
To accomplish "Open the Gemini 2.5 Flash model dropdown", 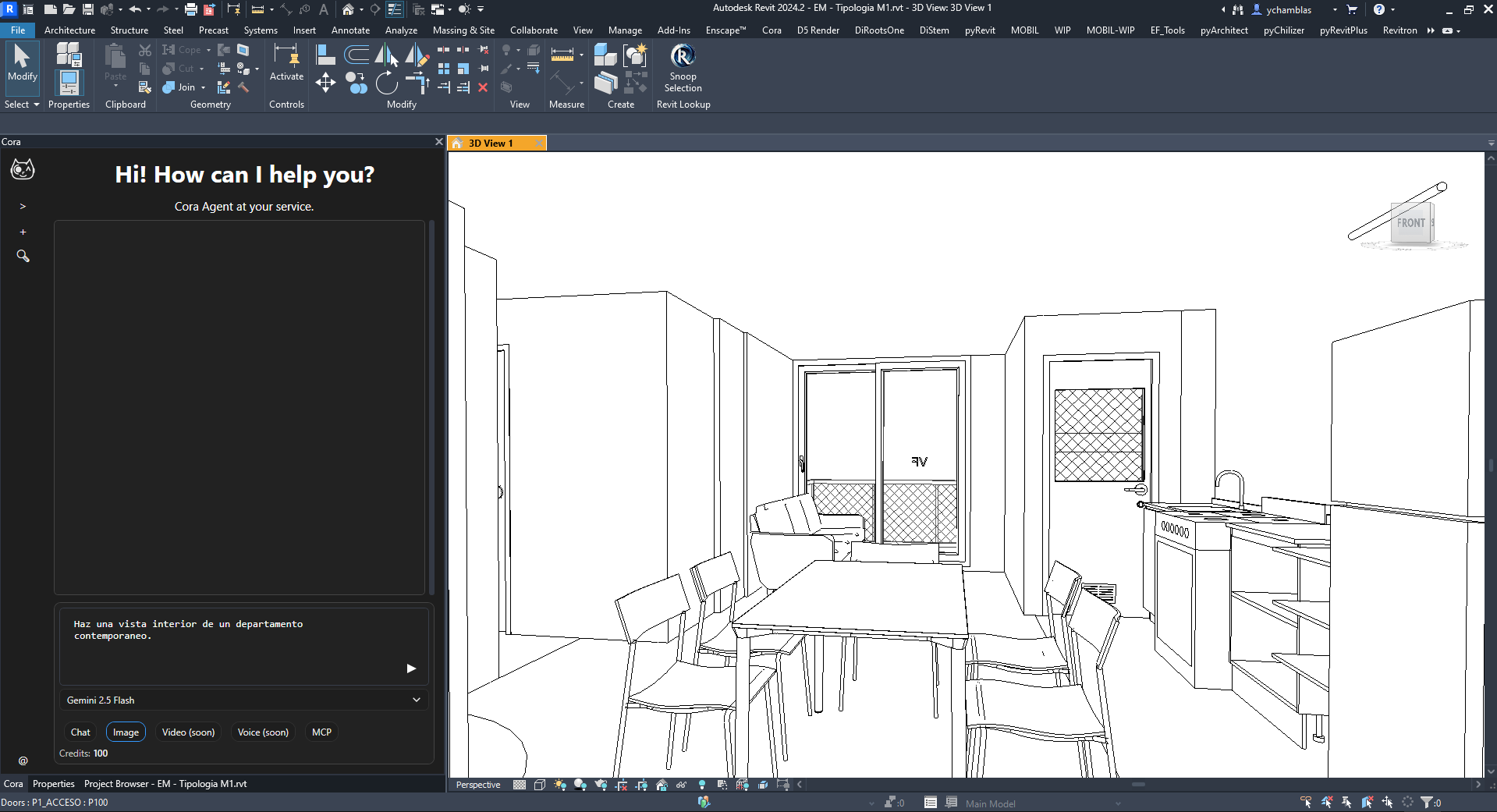I will tap(243, 700).
